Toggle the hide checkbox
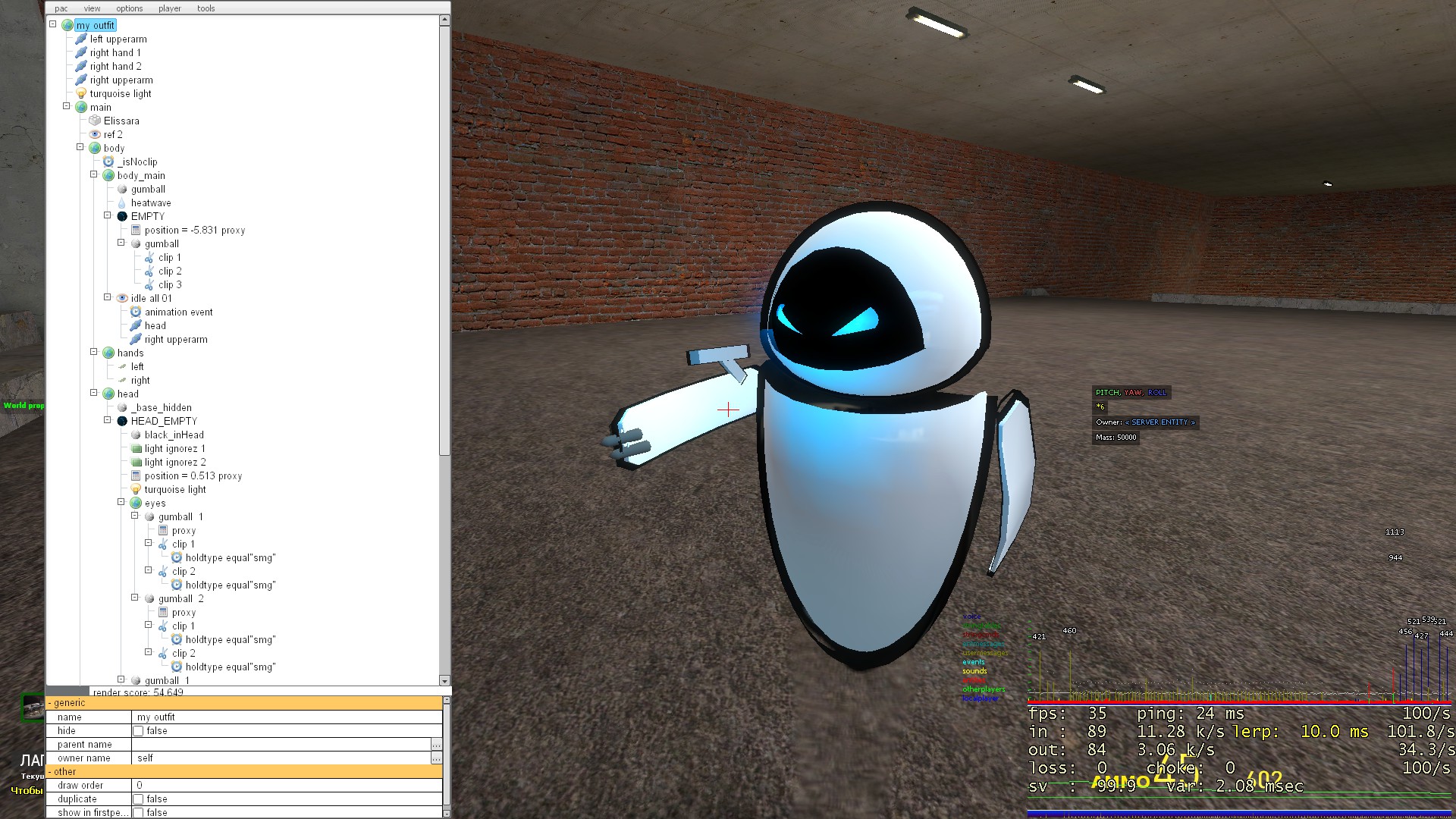The image size is (1456, 819). point(138,731)
